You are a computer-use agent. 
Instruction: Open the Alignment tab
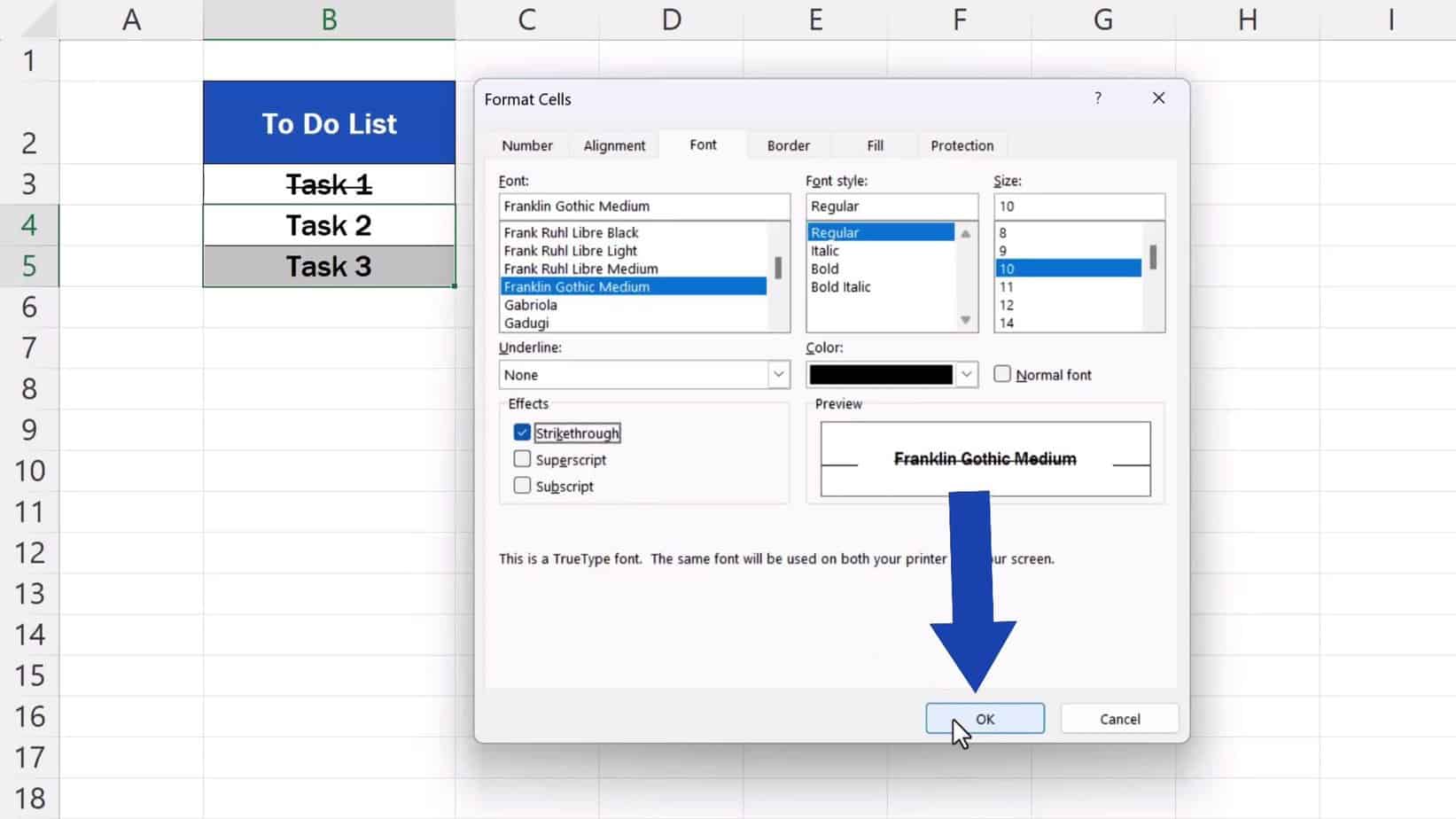click(x=614, y=145)
